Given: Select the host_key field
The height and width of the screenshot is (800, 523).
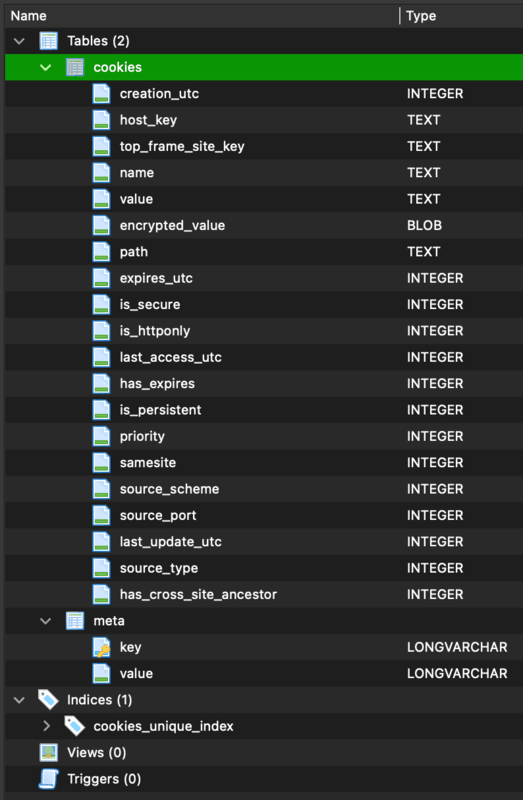Looking at the screenshot, I should coord(264,120).
